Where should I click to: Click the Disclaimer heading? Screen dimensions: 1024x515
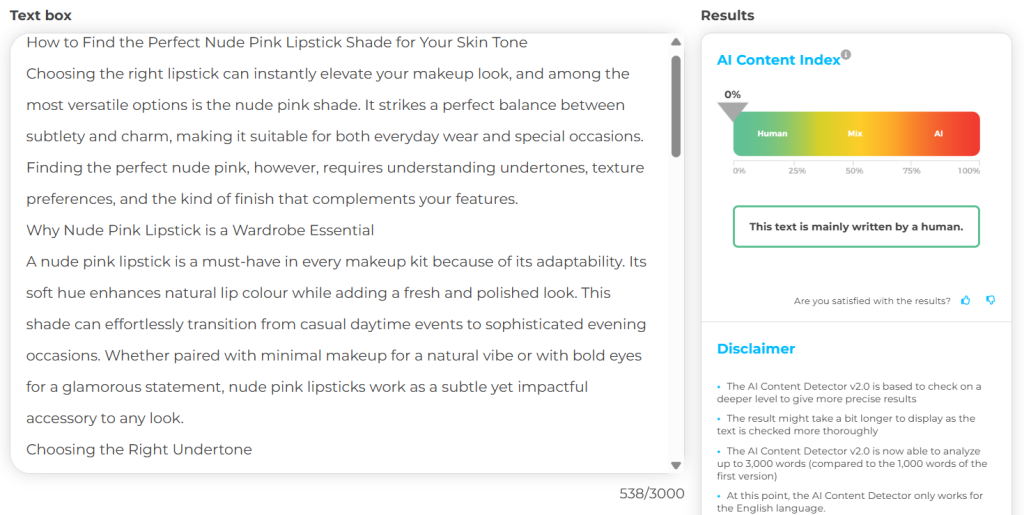click(756, 349)
